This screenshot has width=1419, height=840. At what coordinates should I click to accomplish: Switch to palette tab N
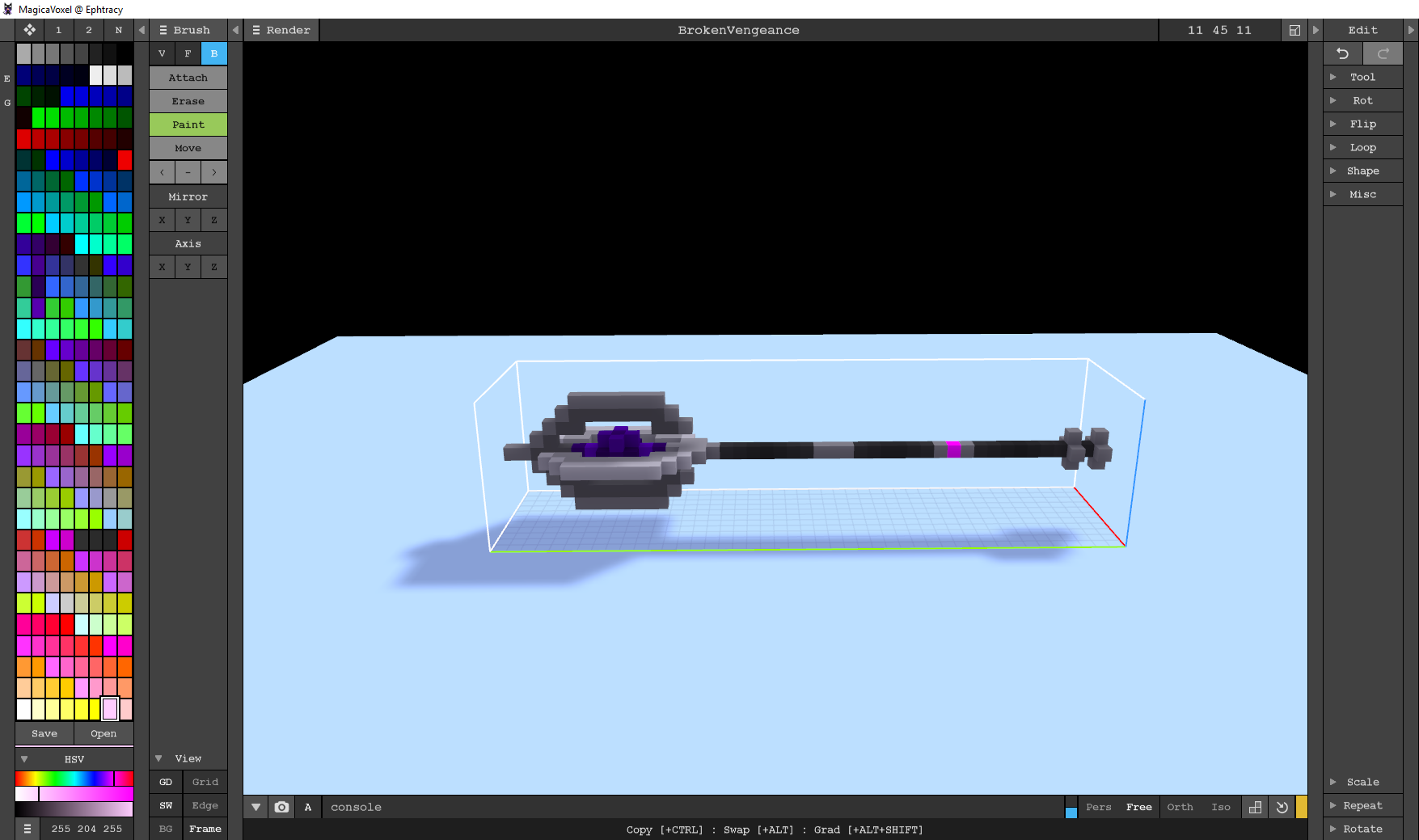pyautogui.click(x=119, y=30)
